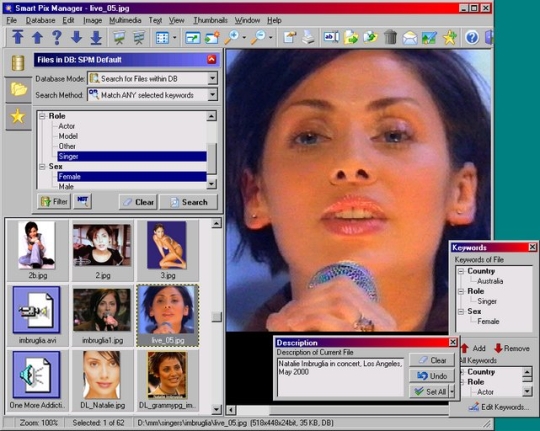Click the Search button
Screen dimensions: 540x431
tap(189, 202)
